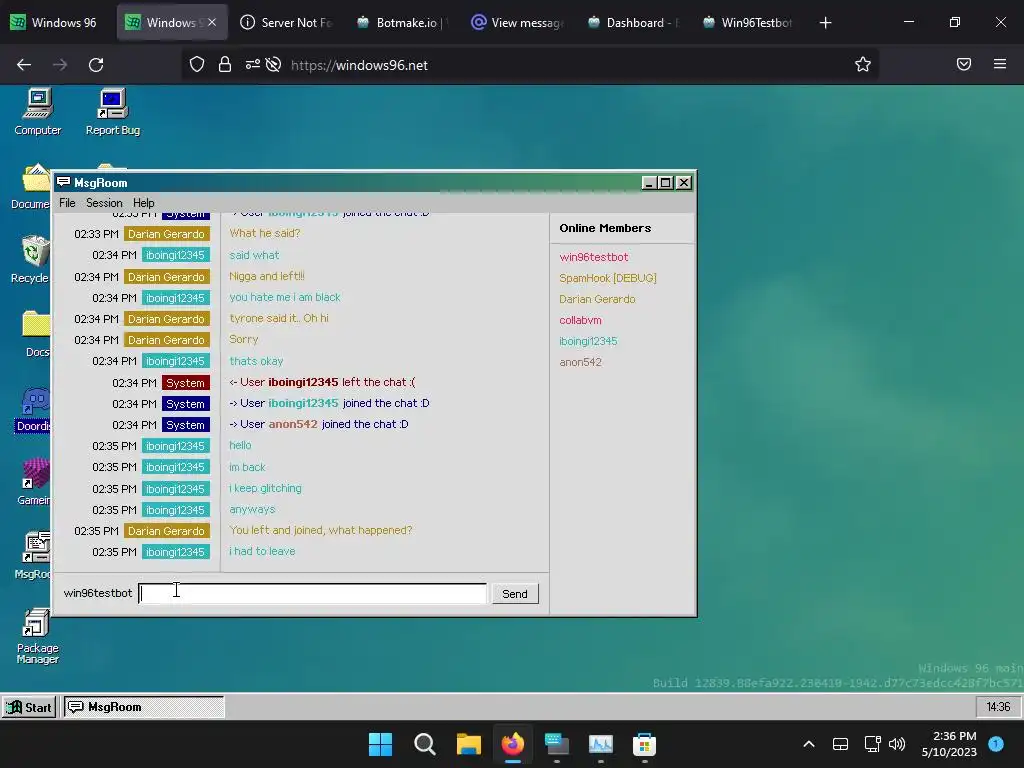Open the Package Manager desktop icon
Screen dimensions: 1024x768
point(37,635)
